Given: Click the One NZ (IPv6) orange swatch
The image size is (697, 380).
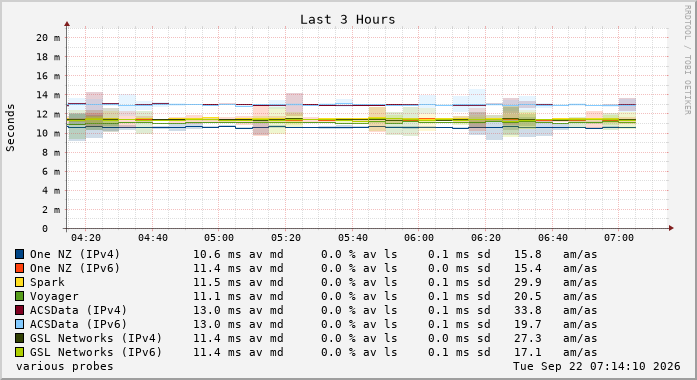Looking at the screenshot, I should pos(20,268).
